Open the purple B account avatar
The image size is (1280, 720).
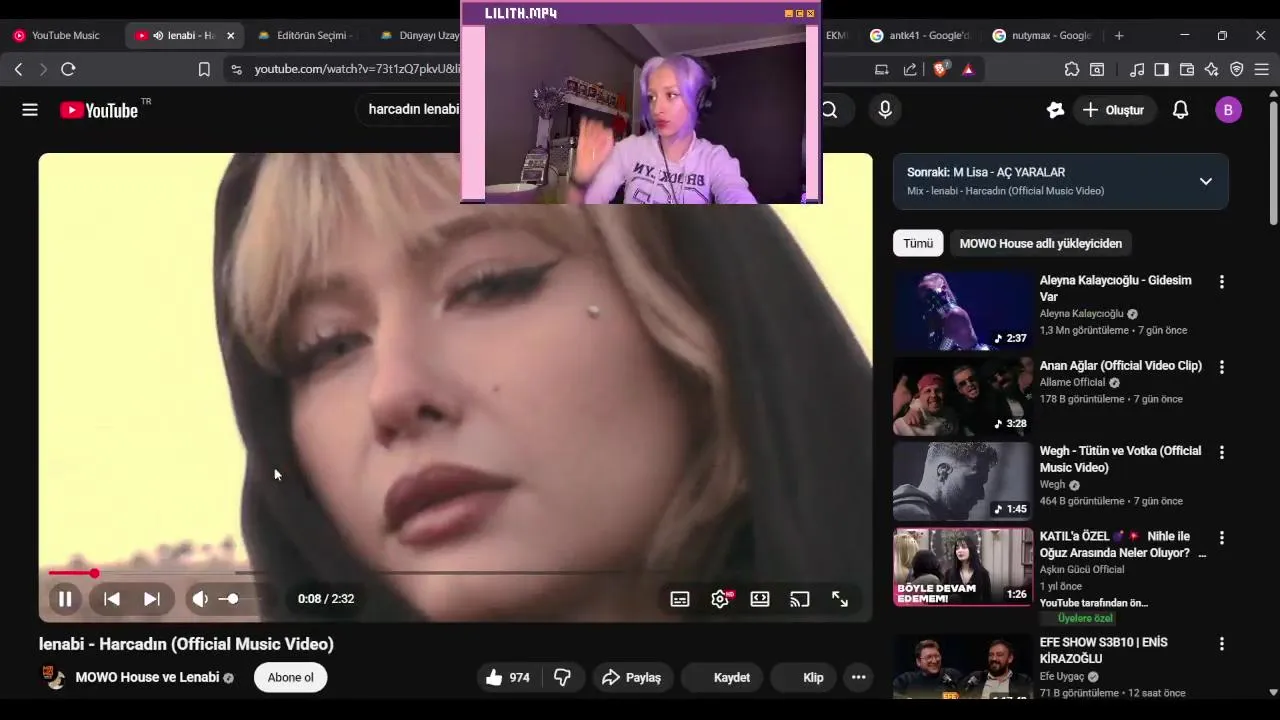(x=1228, y=110)
